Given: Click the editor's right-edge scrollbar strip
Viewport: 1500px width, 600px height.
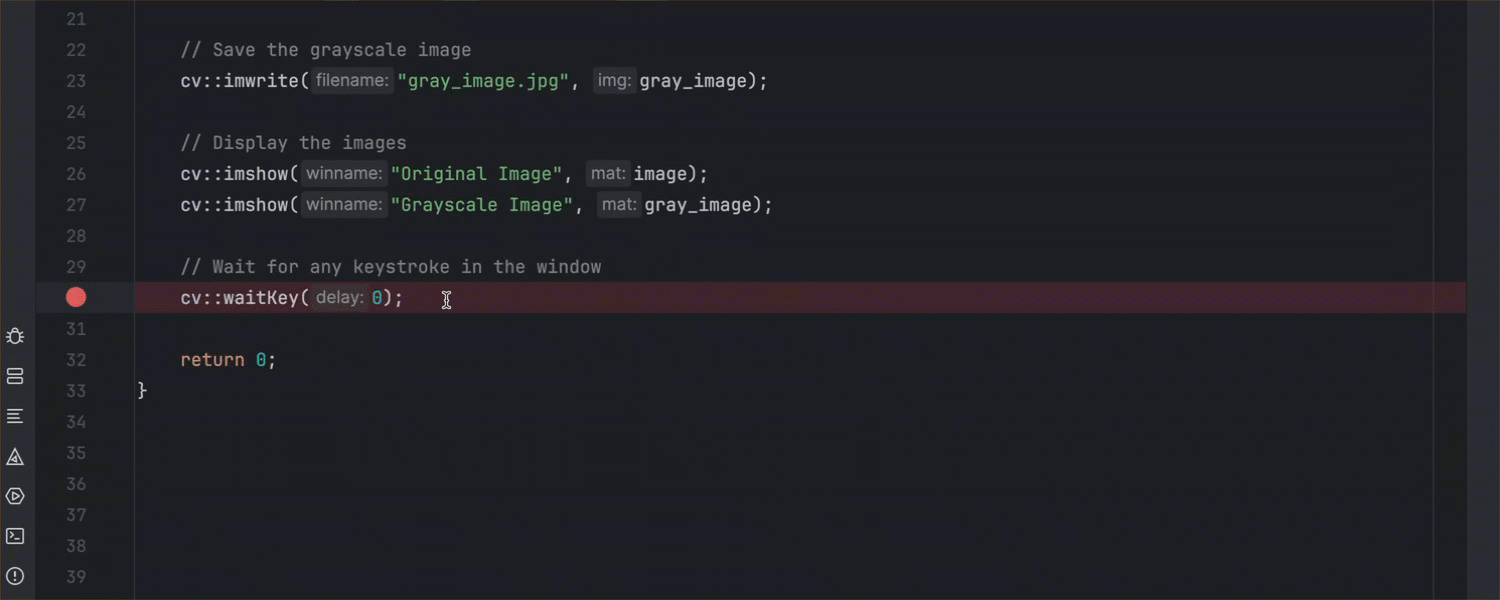Looking at the screenshot, I should (x=1481, y=300).
